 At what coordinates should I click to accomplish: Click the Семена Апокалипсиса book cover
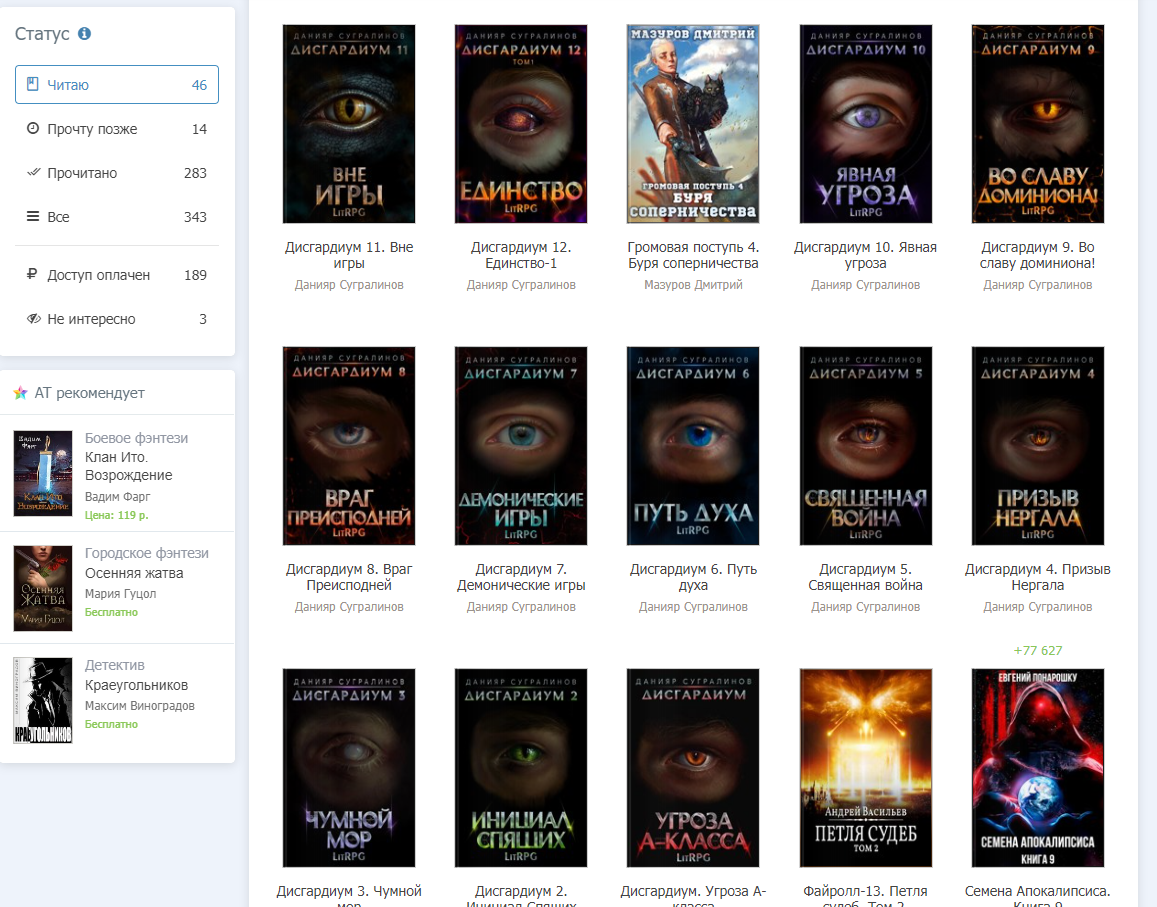point(1037,768)
